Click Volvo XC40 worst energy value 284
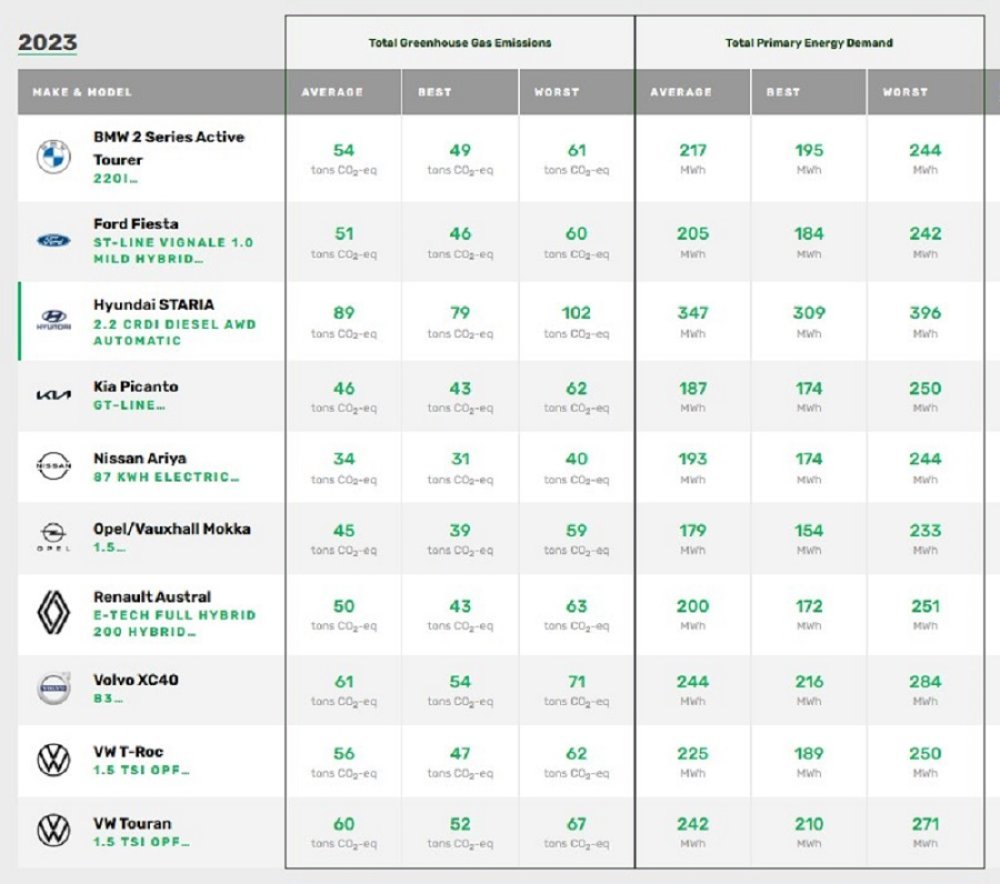The height and width of the screenshot is (884, 1000). coord(925,681)
